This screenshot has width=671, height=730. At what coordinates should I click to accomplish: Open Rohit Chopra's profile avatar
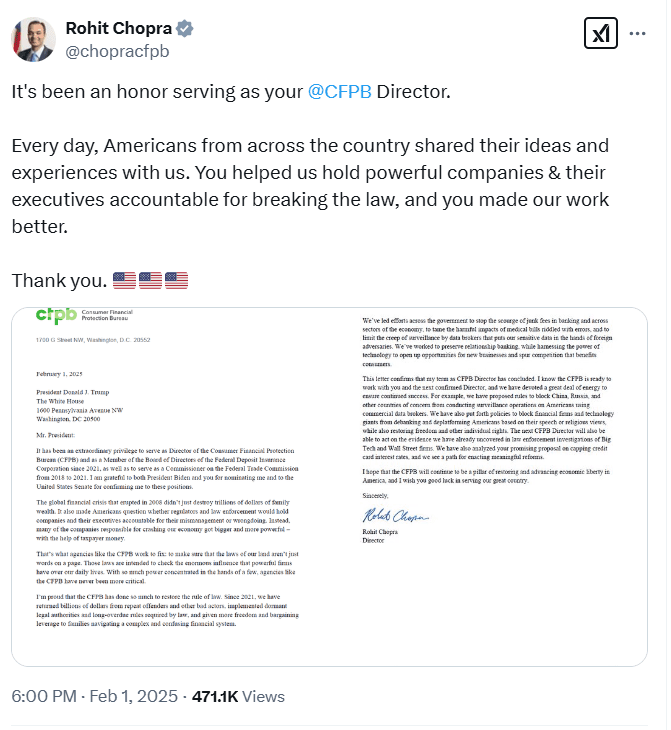pos(32,38)
